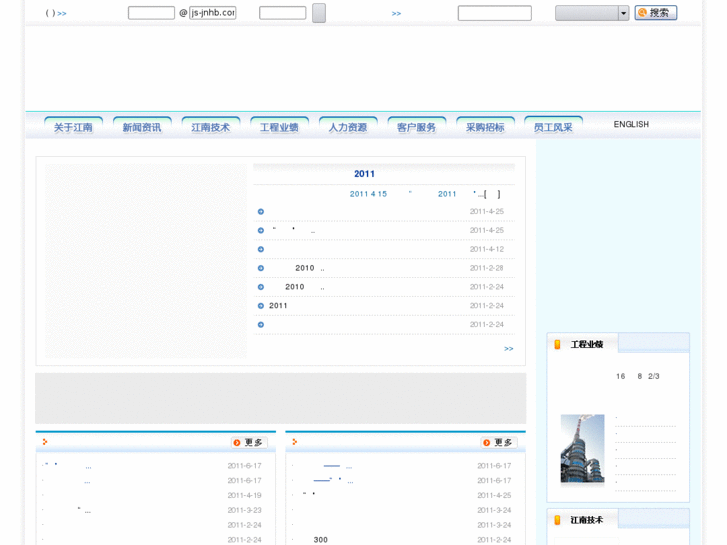
Task: Click the '( ) >>' link at the top left
Action: click(x=56, y=13)
